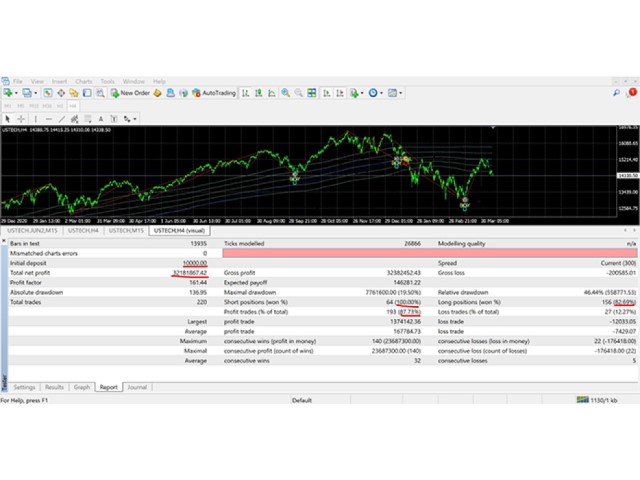Image resolution: width=640 pixels, height=480 pixels.
Task: Select the H4 timeframe button
Action: [x=73, y=106]
